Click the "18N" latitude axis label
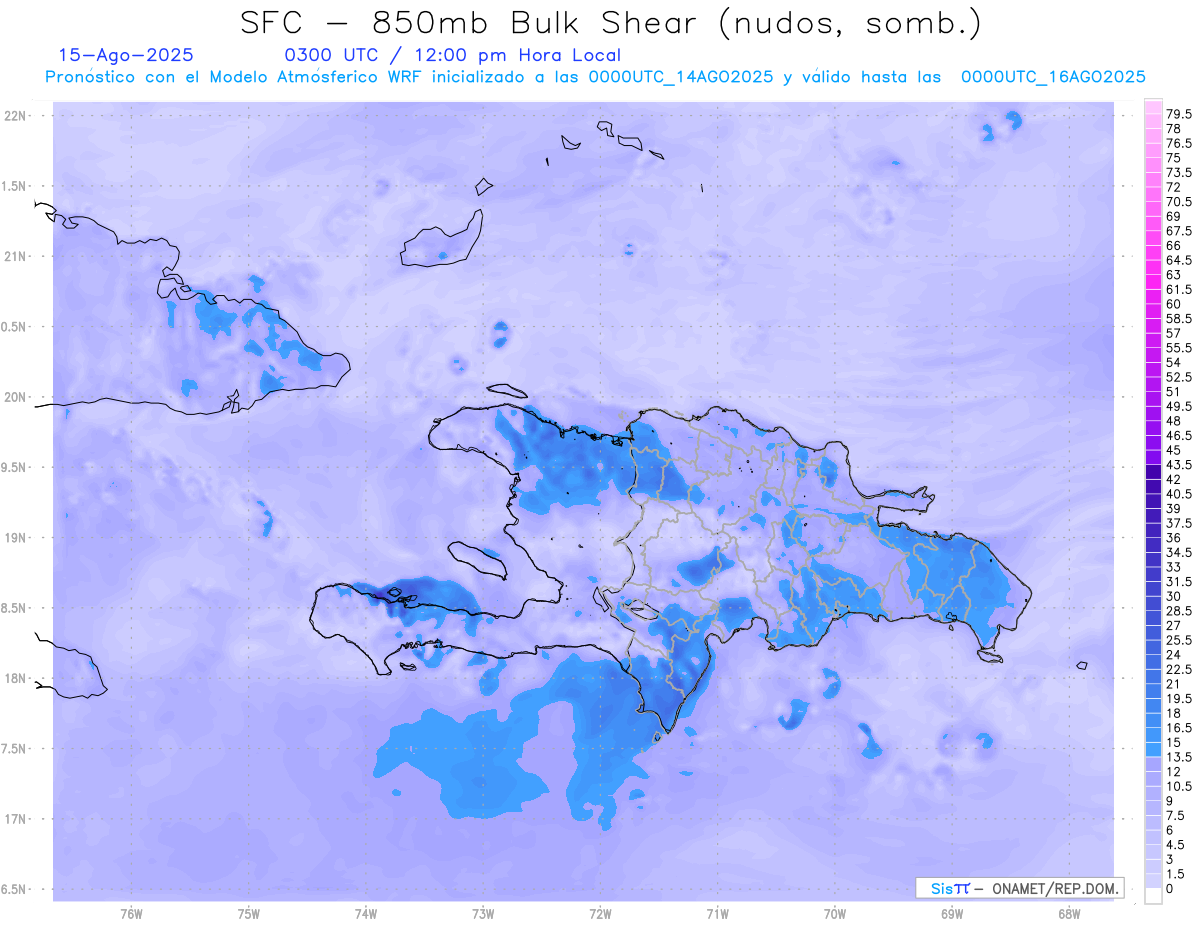The width and height of the screenshot is (1200, 927). [x=16, y=679]
